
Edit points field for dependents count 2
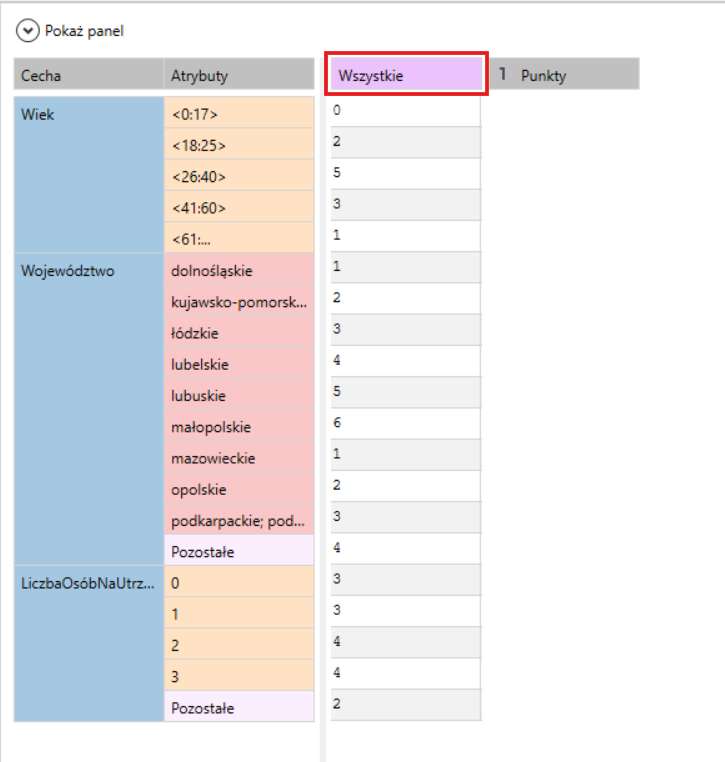pos(406,642)
